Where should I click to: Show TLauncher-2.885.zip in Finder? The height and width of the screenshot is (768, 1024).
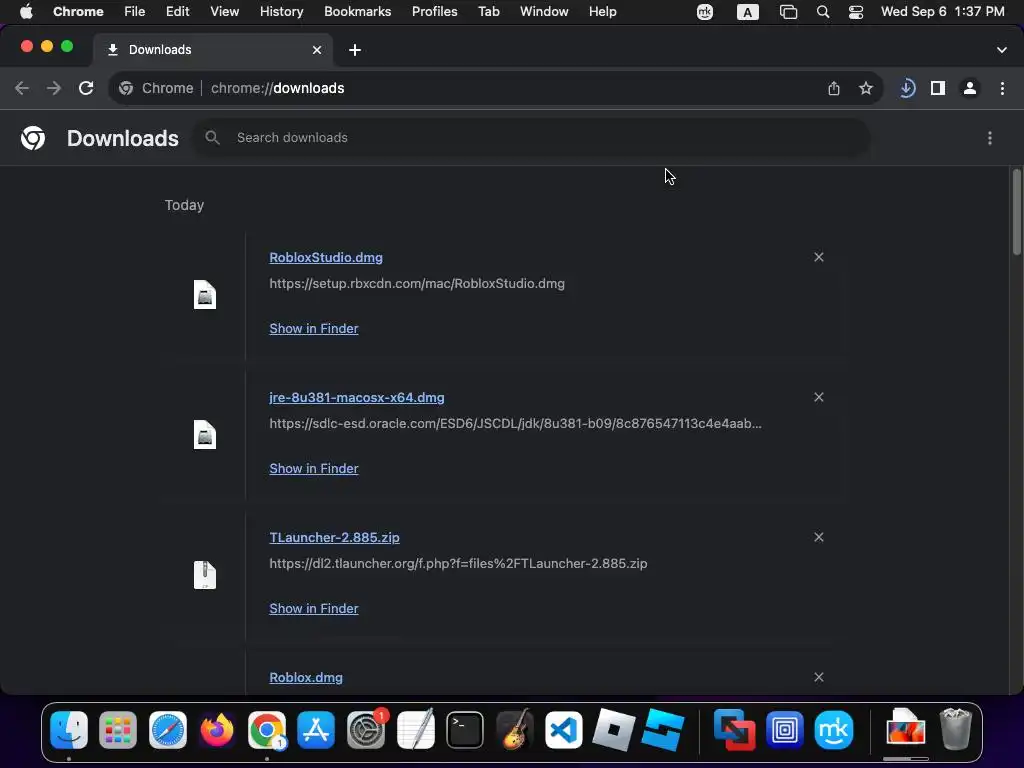click(x=313, y=609)
